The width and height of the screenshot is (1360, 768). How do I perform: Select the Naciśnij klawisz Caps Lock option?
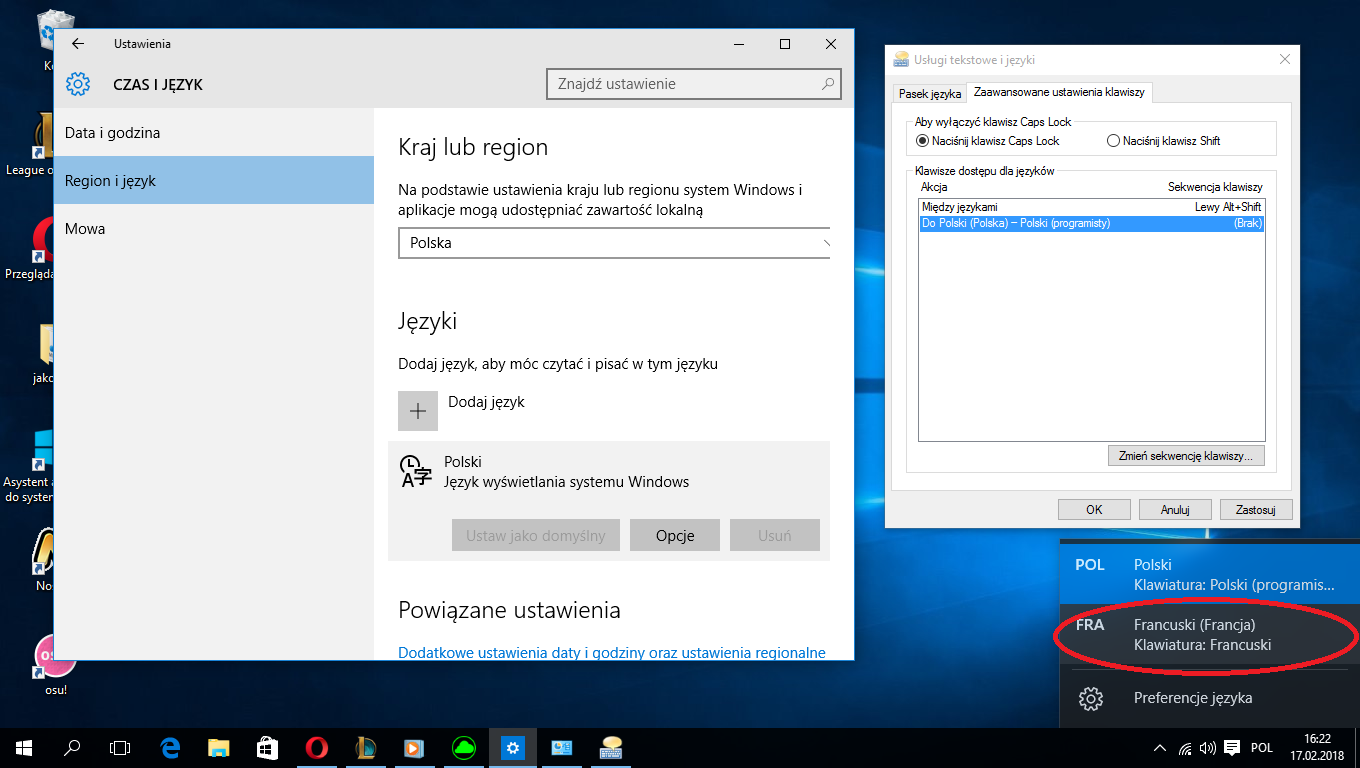[923, 141]
